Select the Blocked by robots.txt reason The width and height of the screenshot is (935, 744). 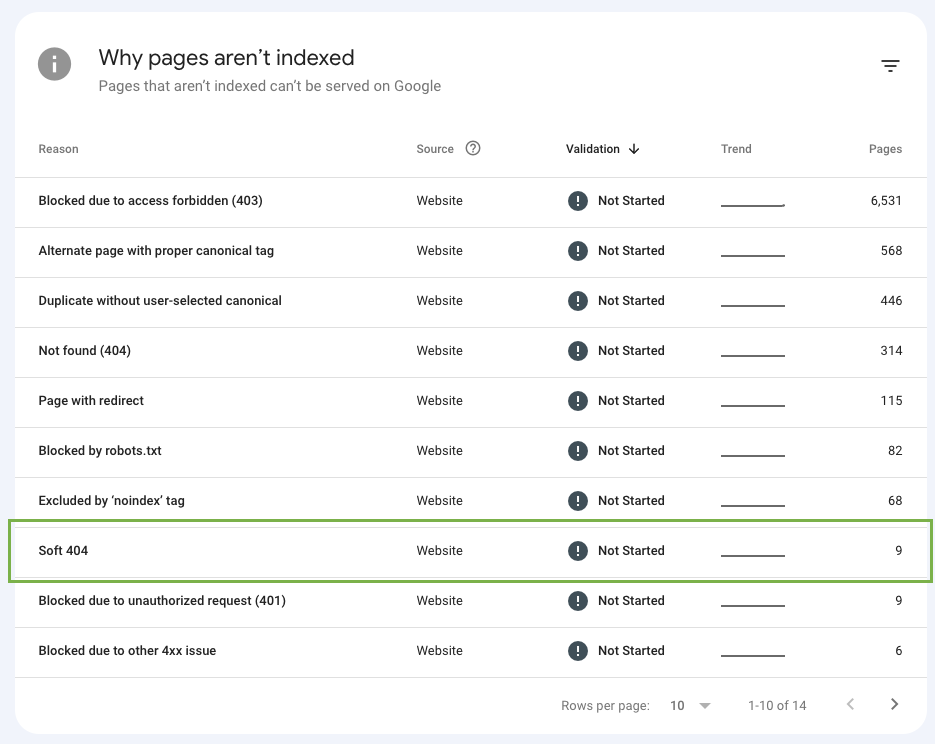pyautogui.click(x=100, y=451)
